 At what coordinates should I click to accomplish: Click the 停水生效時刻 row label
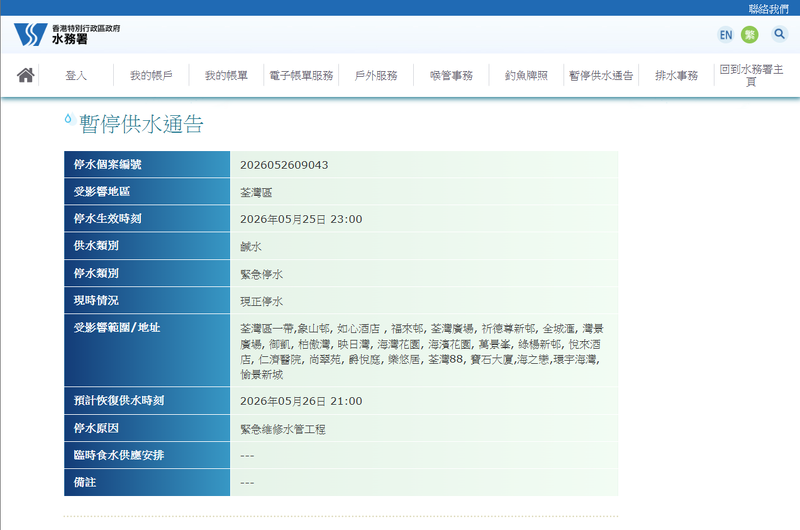[108, 218]
